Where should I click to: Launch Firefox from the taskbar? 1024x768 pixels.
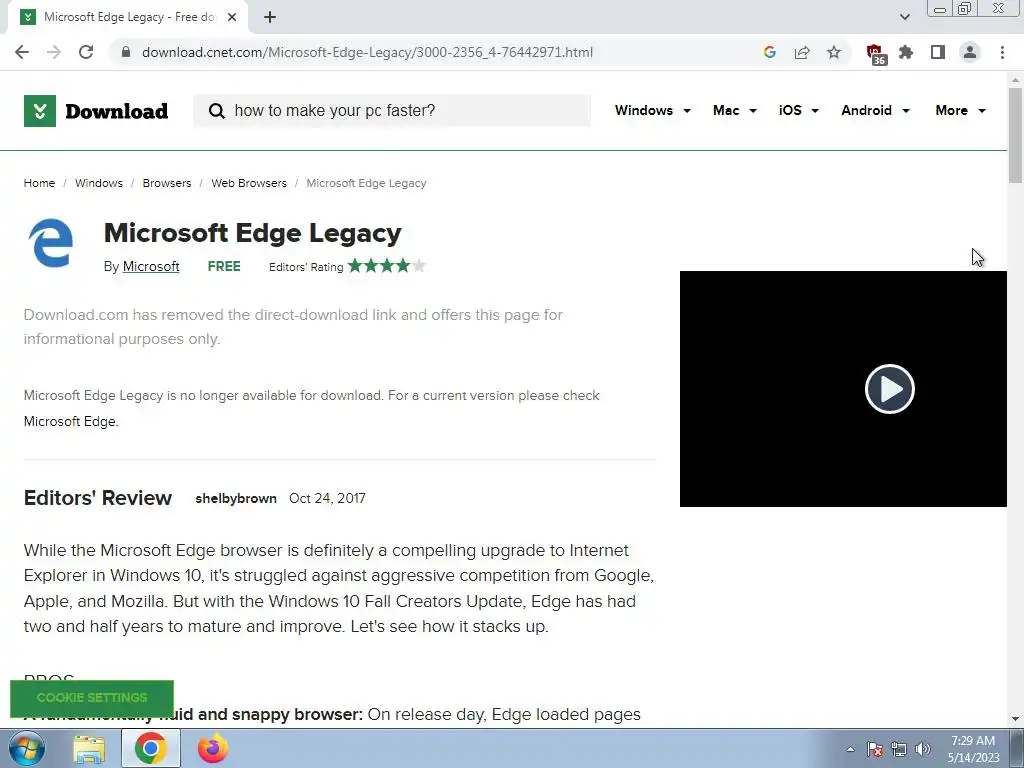[x=213, y=749]
